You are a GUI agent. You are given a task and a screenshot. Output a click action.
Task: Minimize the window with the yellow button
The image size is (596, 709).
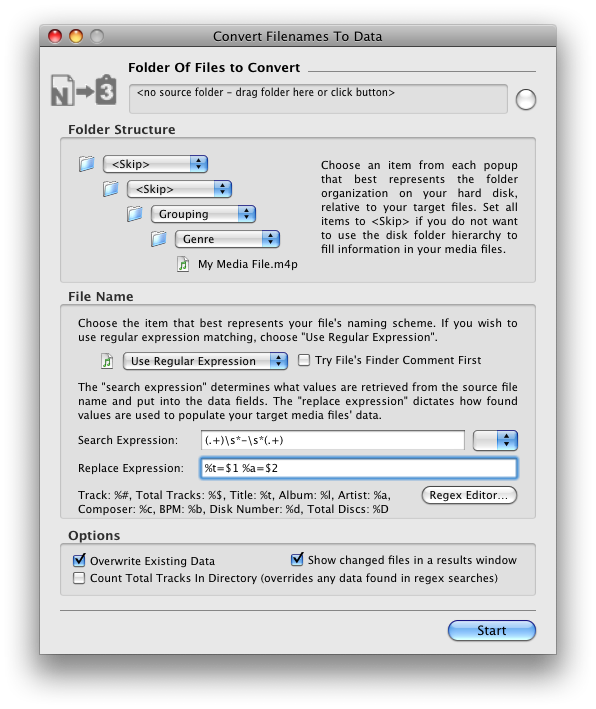(76, 36)
